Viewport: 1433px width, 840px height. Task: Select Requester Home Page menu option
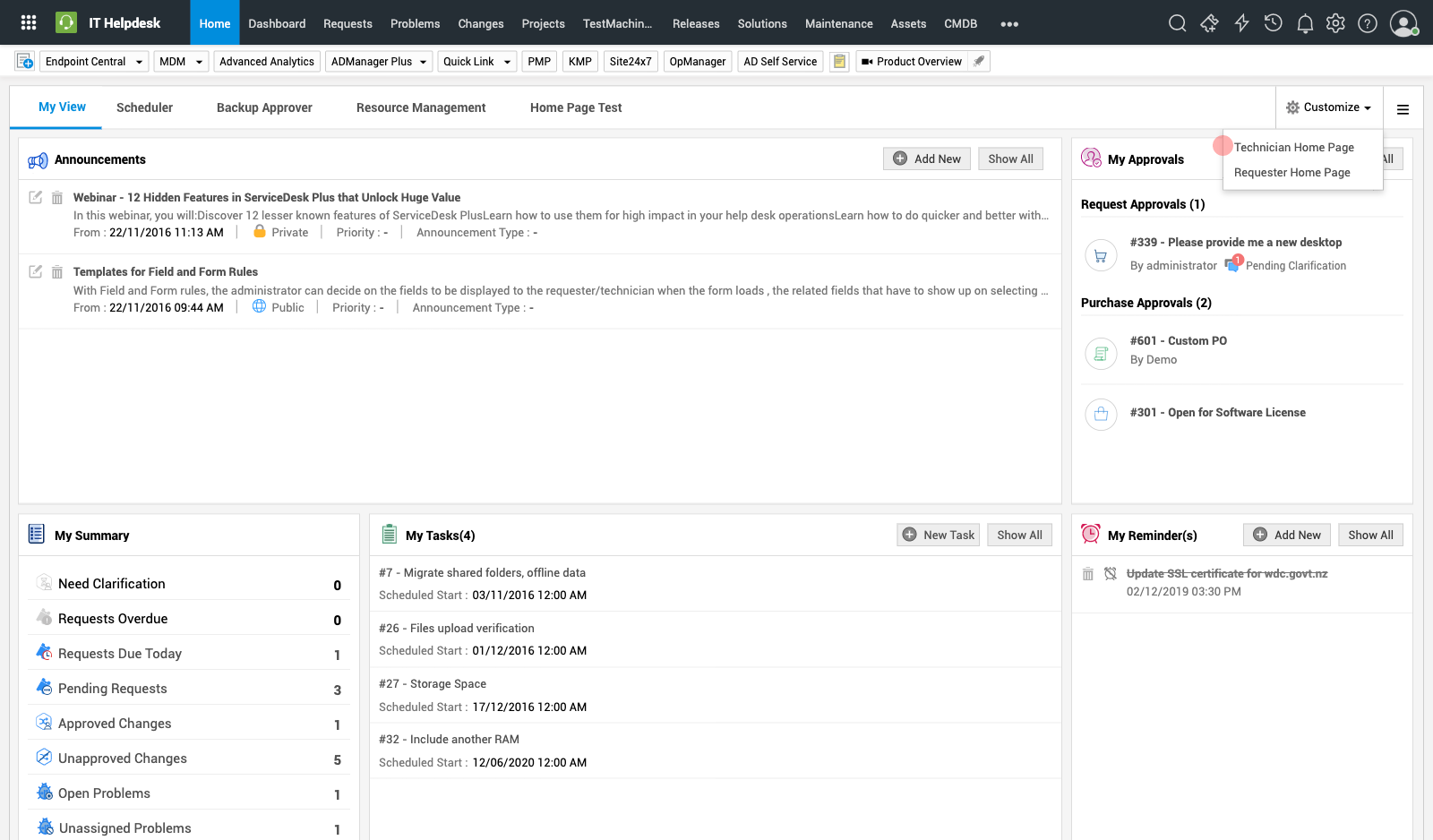click(x=1291, y=173)
